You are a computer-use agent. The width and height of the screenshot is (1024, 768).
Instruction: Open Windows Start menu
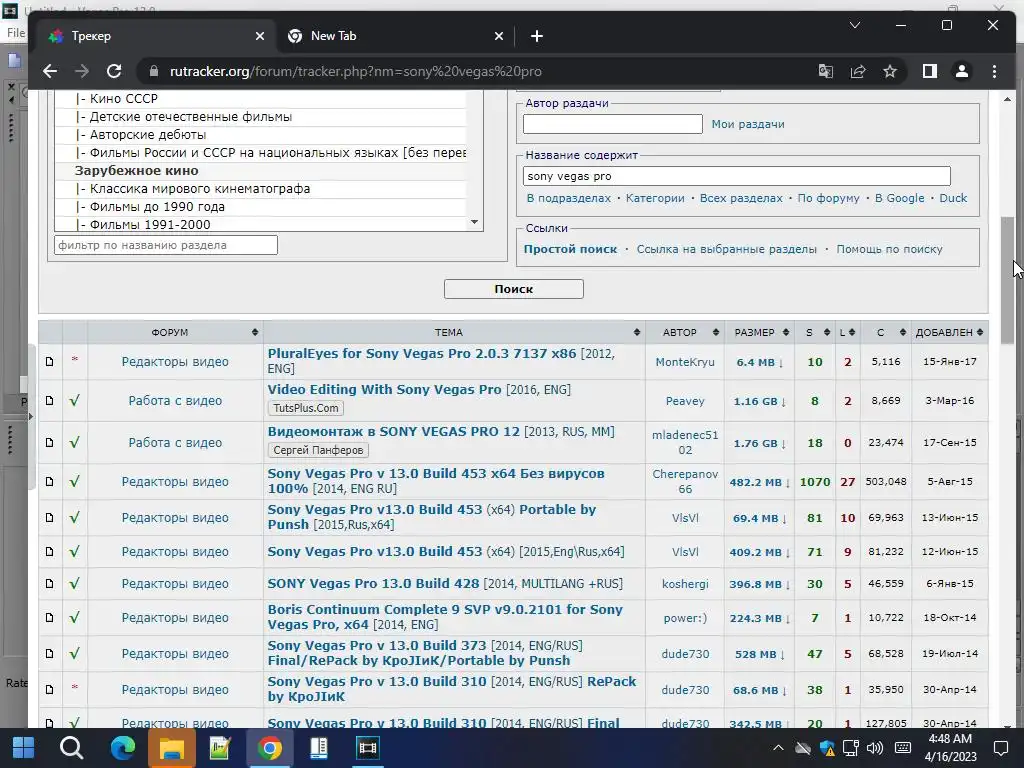coord(24,748)
